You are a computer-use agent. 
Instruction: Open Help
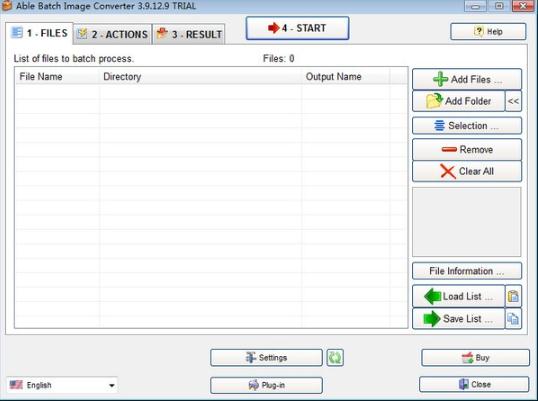click(x=488, y=32)
